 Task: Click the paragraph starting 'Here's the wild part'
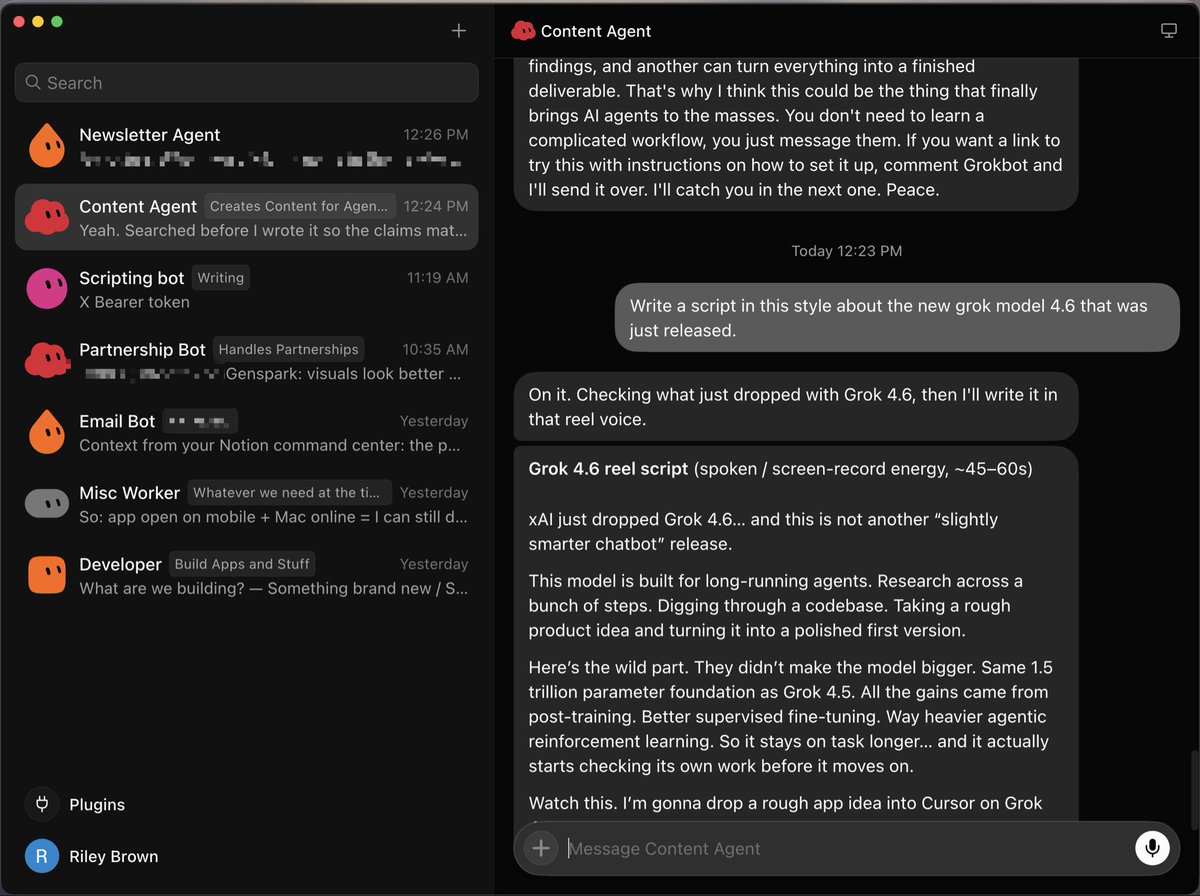[x=791, y=717]
